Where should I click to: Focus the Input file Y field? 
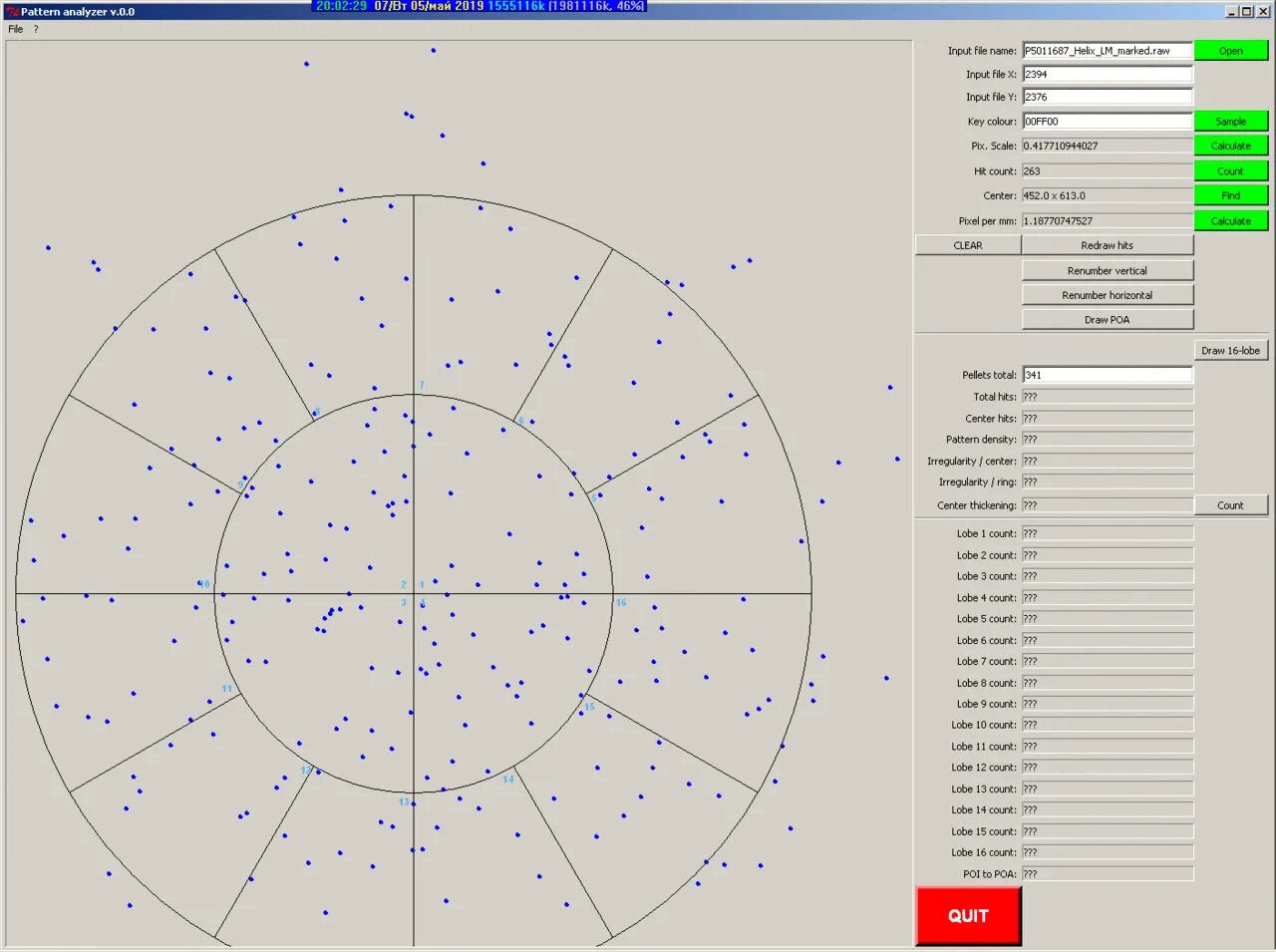pyautogui.click(x=1108, y=98)
